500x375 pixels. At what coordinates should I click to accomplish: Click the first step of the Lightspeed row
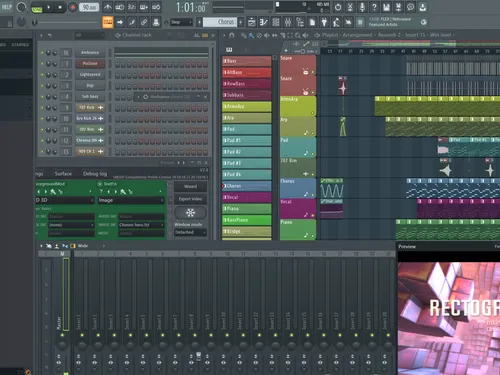(x=117, y=75)
